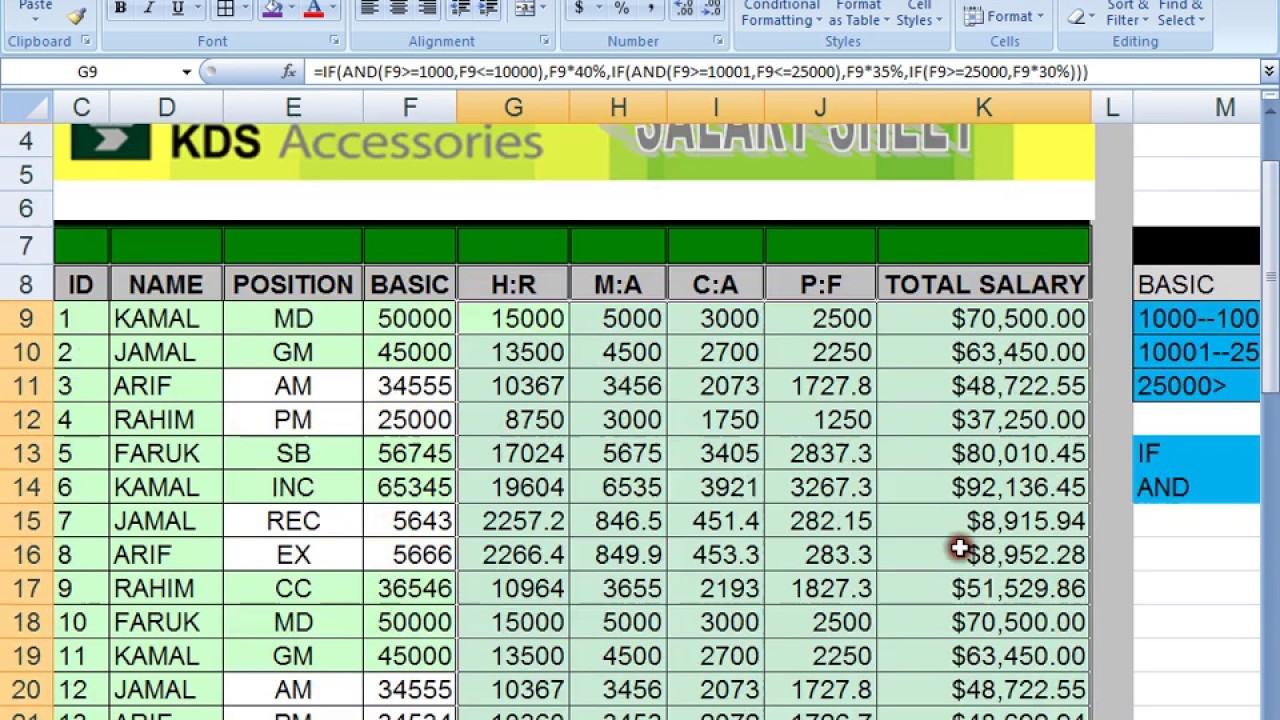Viewport: 1280px width, 720px height.
Task: Apply borders with the Borders icon
Action: tap(225, 9)
